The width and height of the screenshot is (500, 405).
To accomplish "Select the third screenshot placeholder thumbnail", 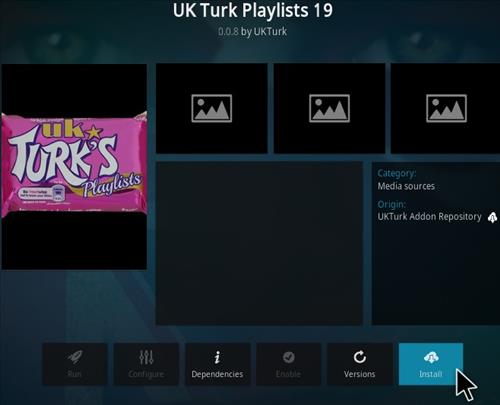I will [x=446, y=108].
